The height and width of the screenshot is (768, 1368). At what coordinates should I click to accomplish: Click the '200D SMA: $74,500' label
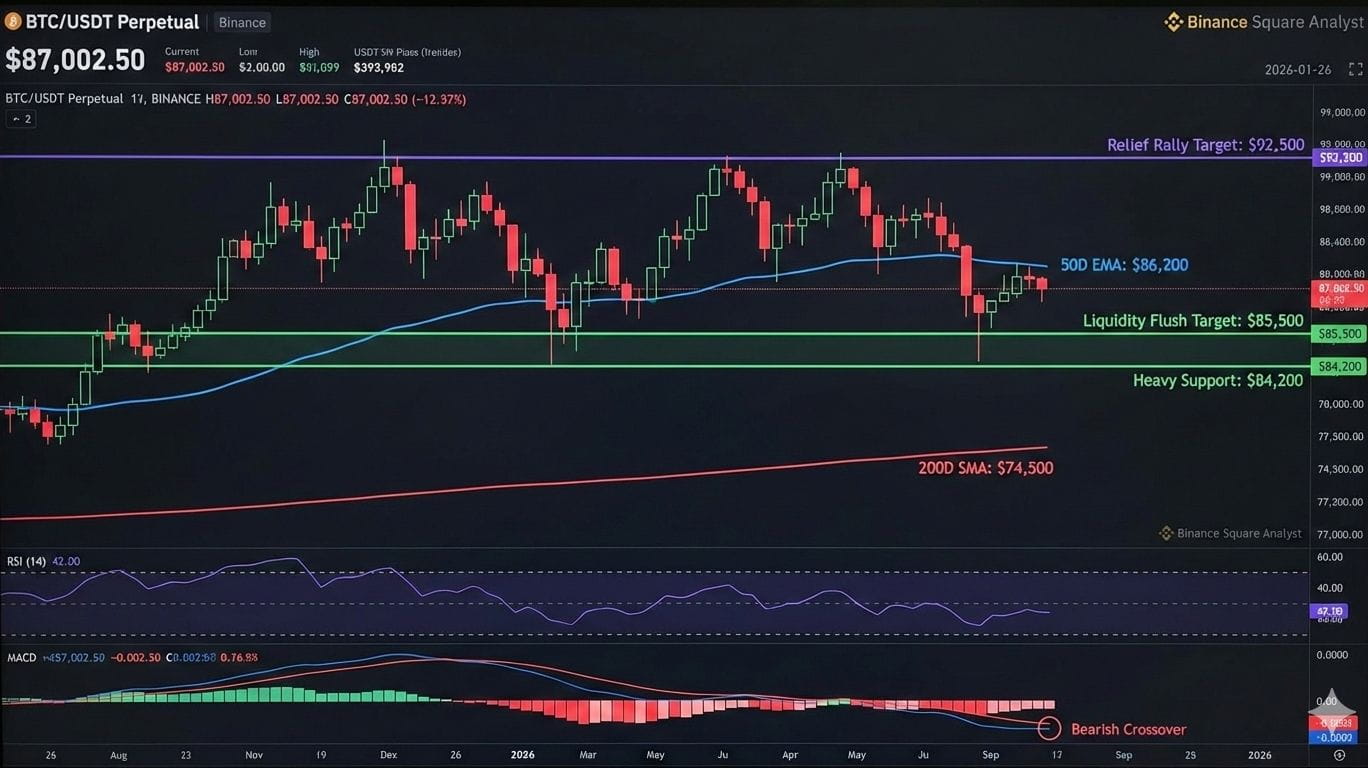click(985, 468)
